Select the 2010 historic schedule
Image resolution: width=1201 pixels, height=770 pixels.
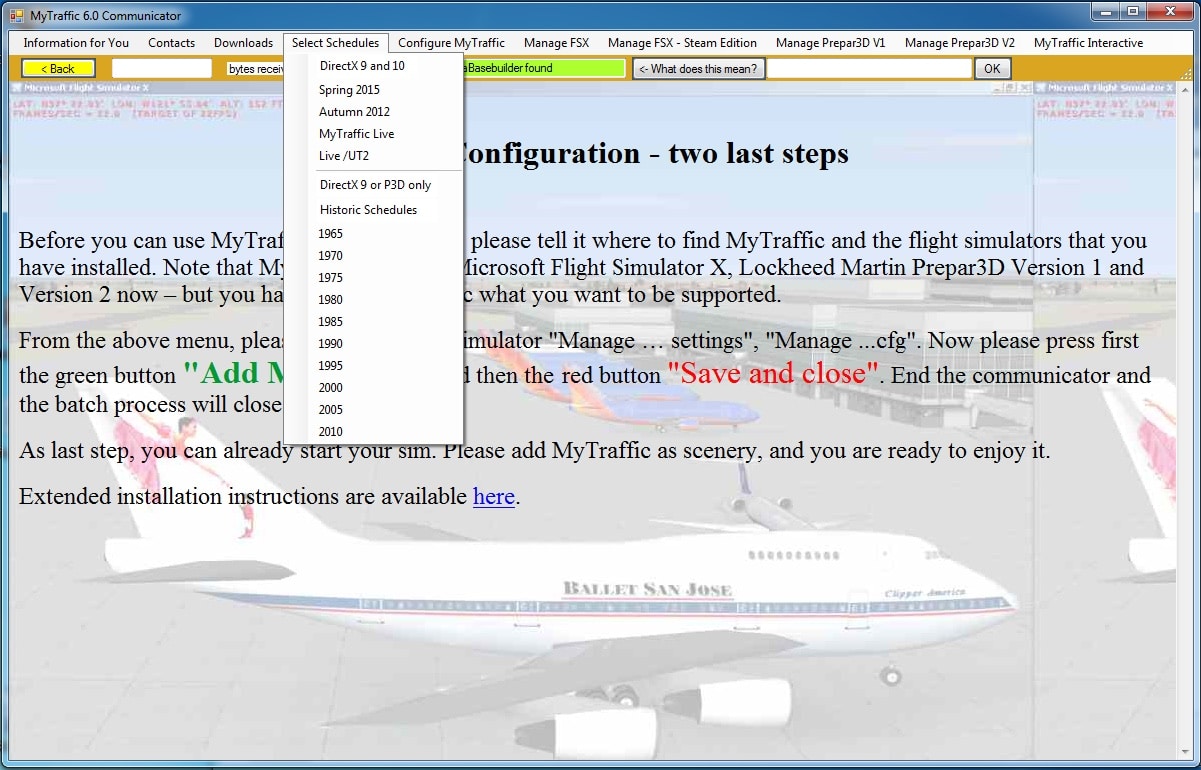coord(331,432)
